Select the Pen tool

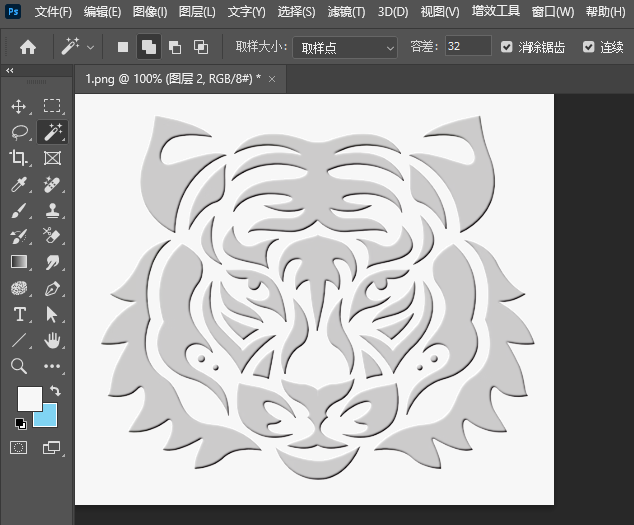(52, 288)
